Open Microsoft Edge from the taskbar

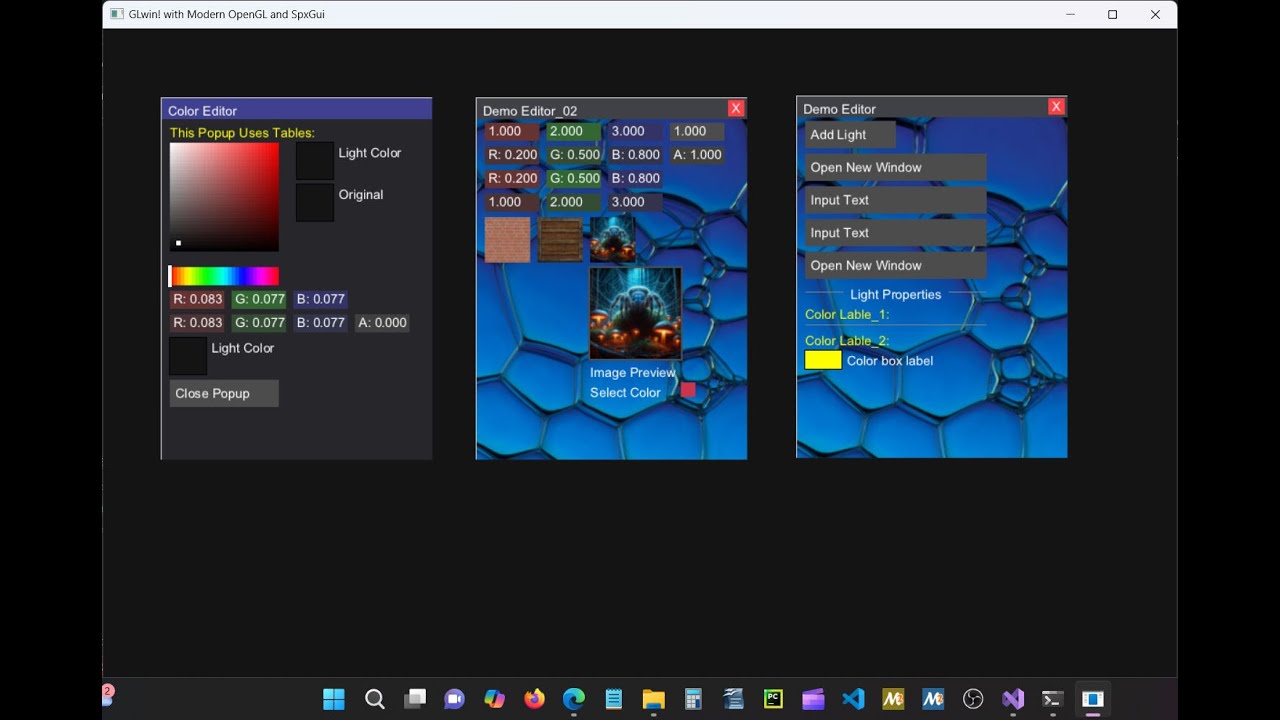click(x=574, y=699)
